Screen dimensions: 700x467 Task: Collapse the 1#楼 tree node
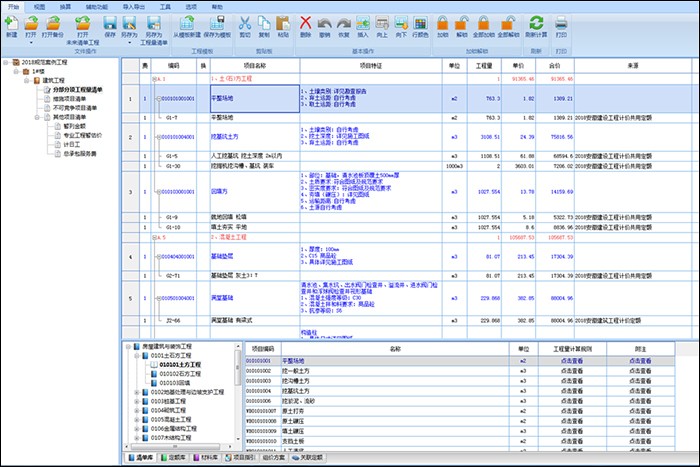click(17, 71)
